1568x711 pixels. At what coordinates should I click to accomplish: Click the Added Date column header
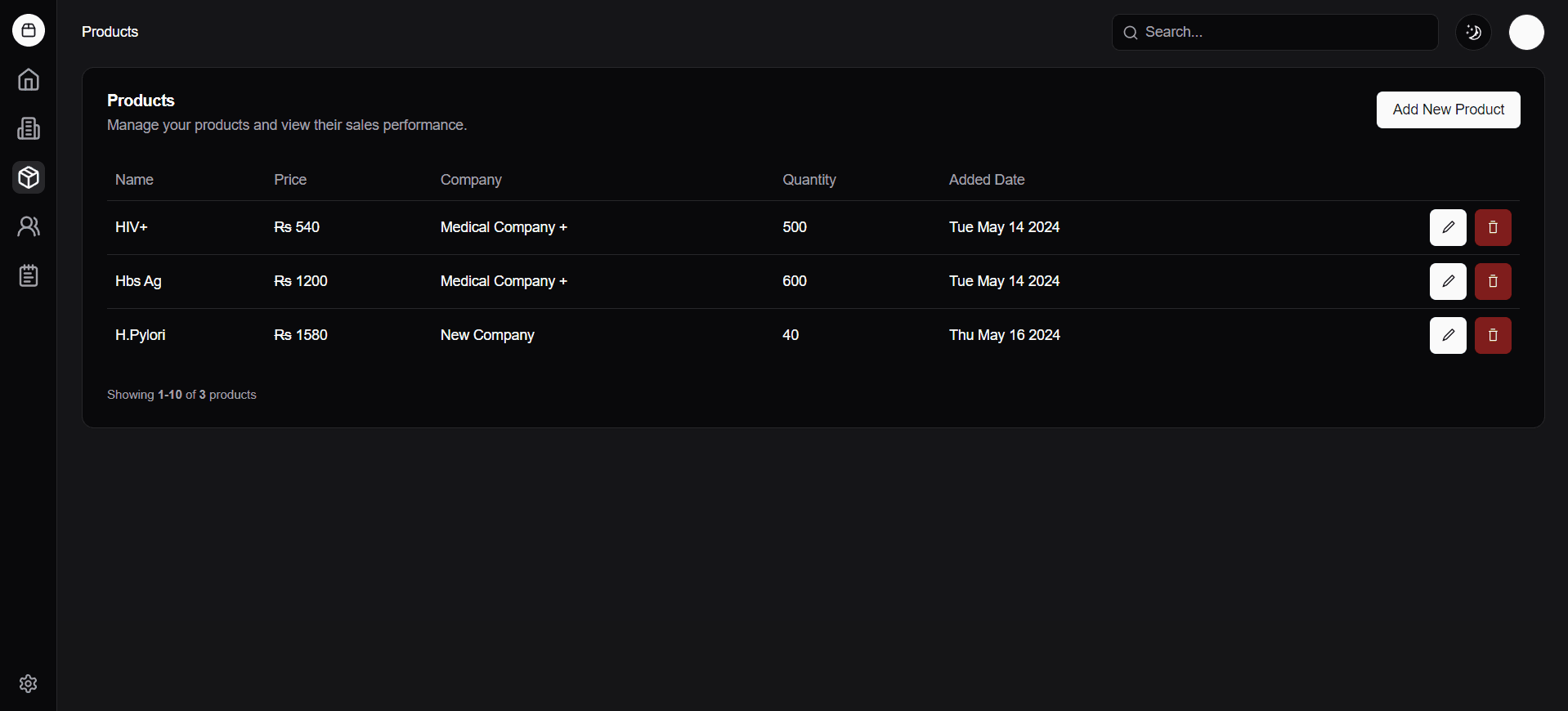(987, 180)
